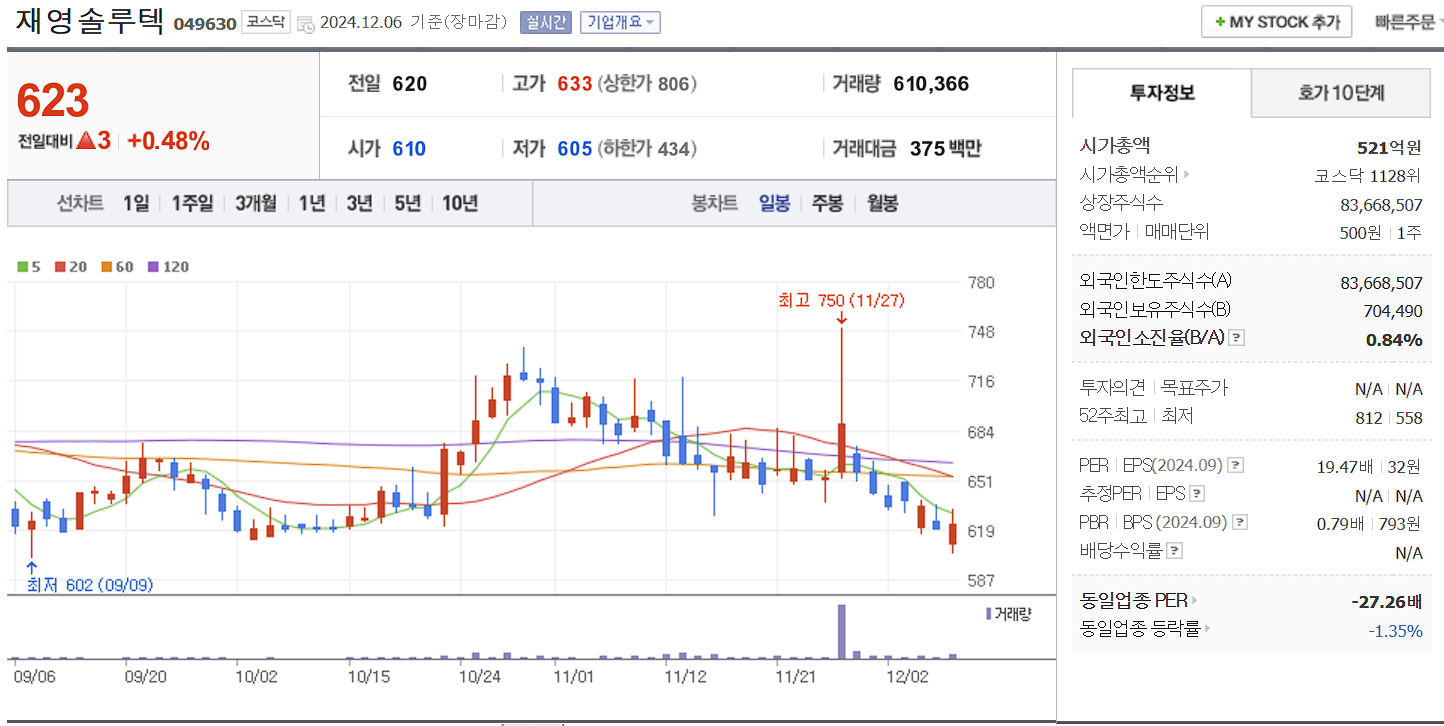Click the 배당수익률 help question icon

coord(1175,550)
